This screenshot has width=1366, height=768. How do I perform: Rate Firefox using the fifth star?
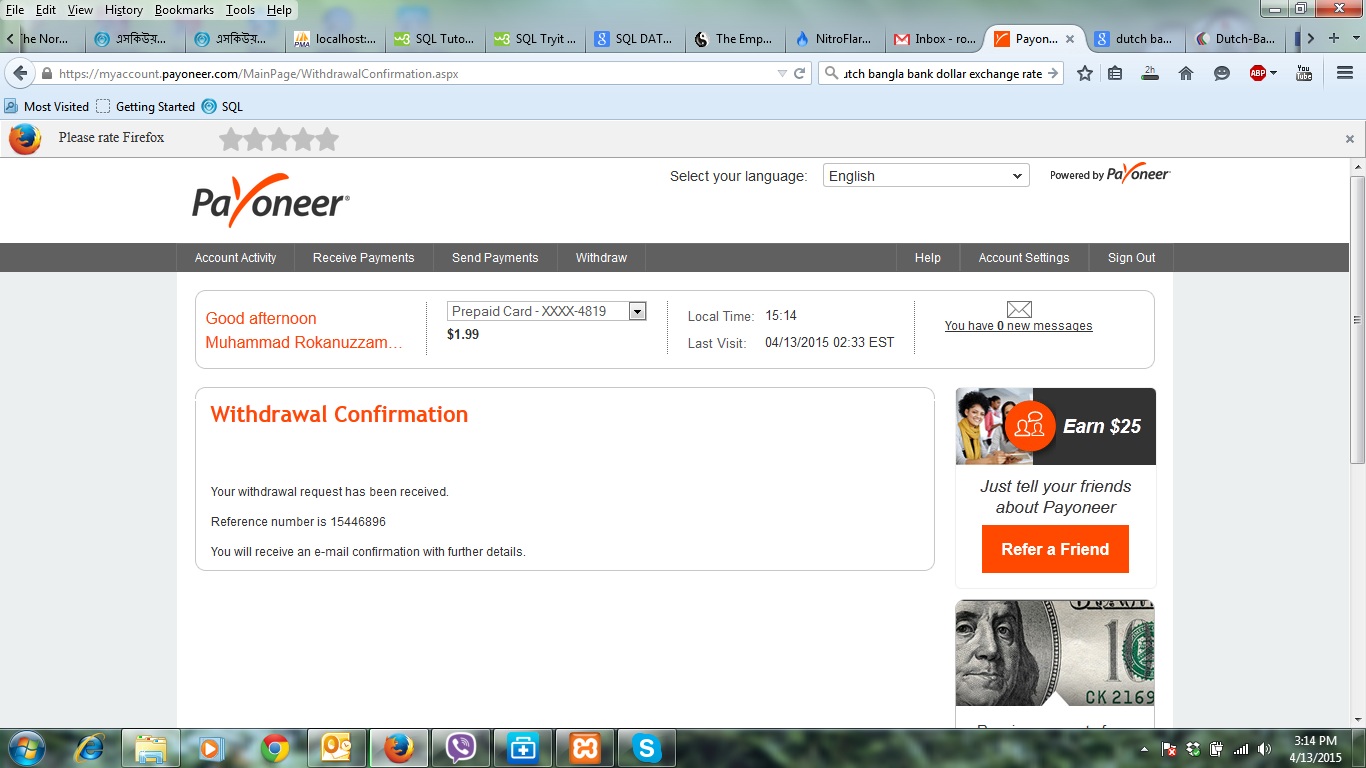click(x=327, y=139)
